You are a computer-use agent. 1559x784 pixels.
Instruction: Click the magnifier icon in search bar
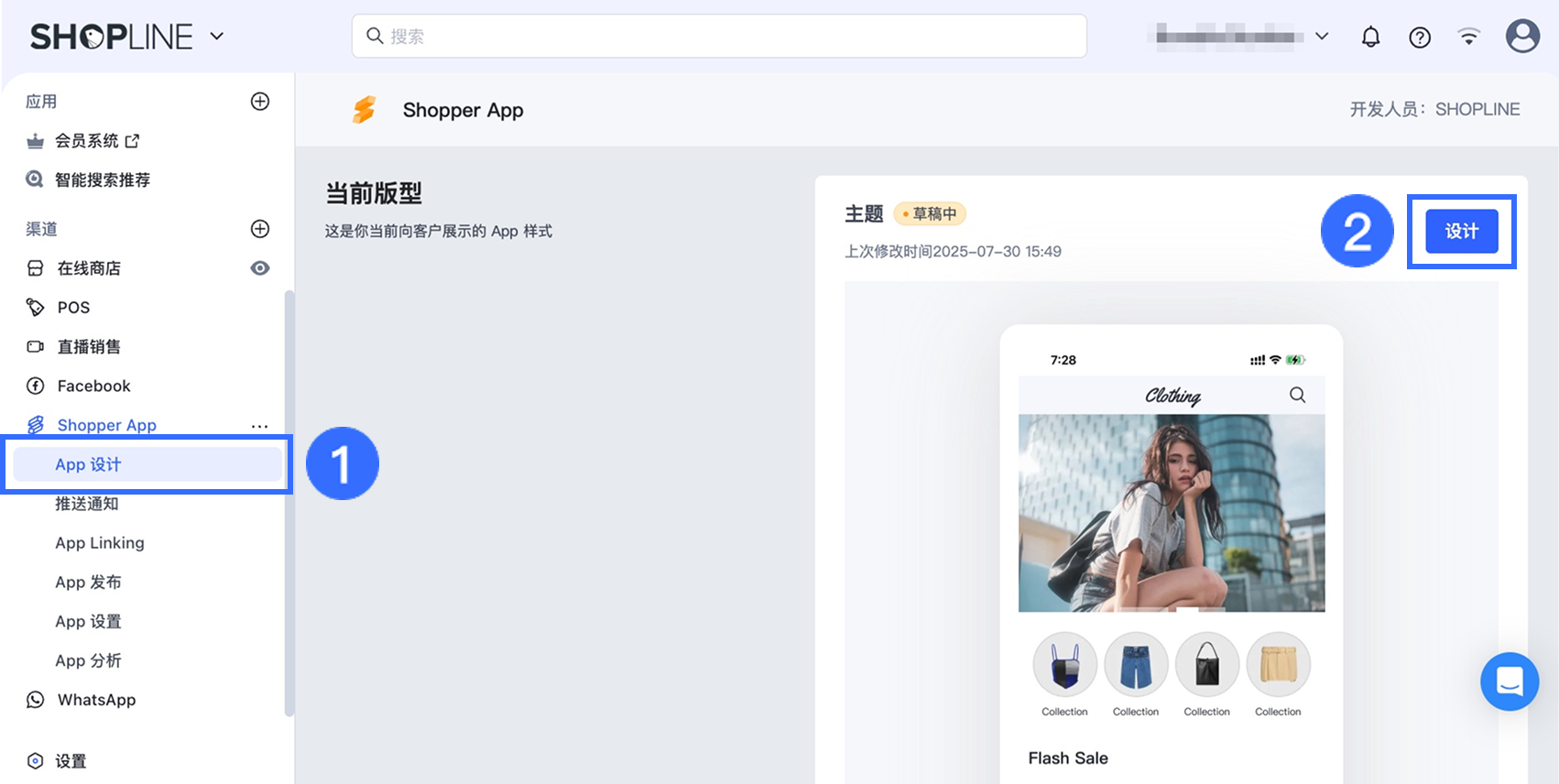(x=375, y=36)
